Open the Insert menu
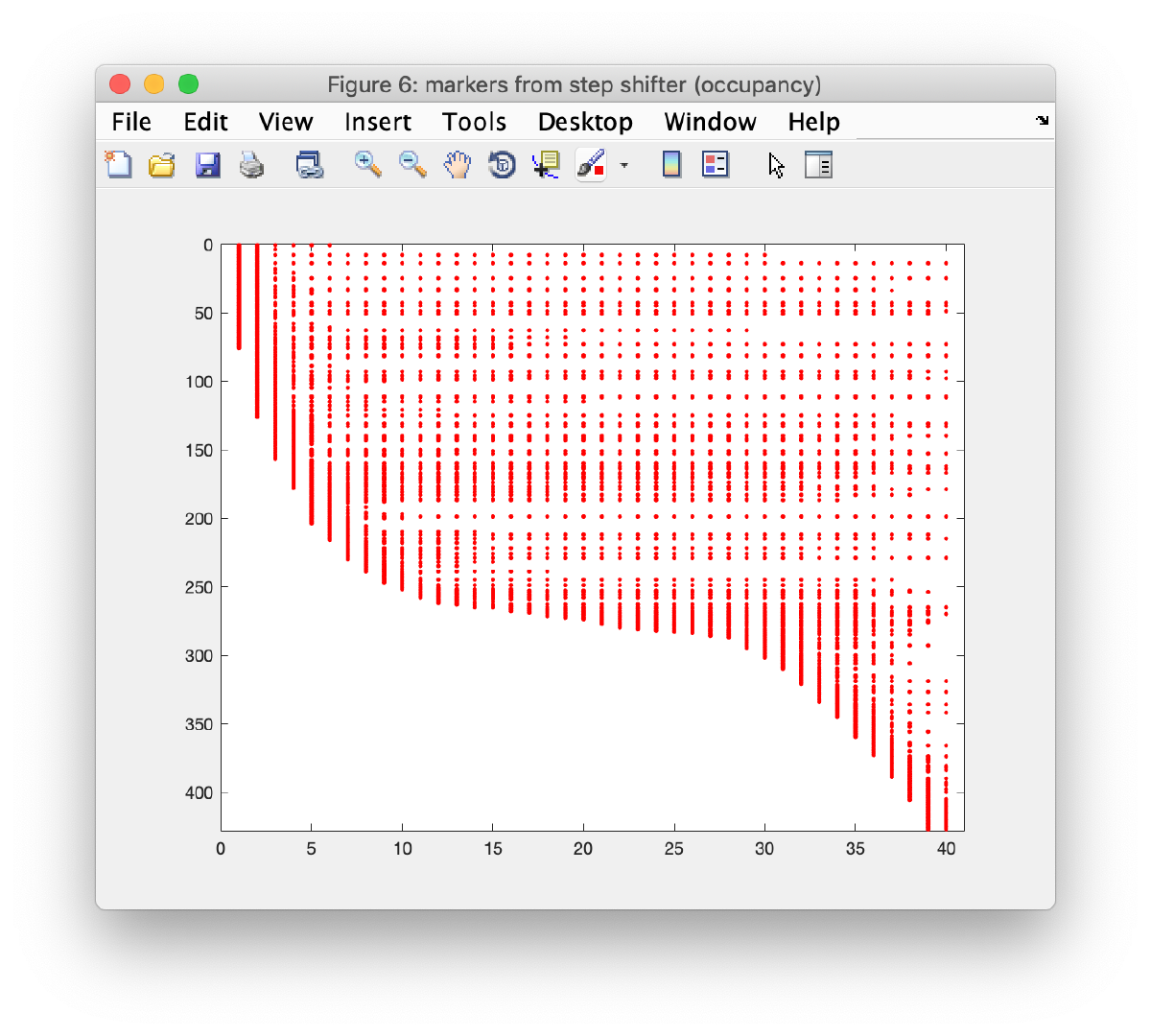The image size is (1151, 1036). tap(378, 122)
